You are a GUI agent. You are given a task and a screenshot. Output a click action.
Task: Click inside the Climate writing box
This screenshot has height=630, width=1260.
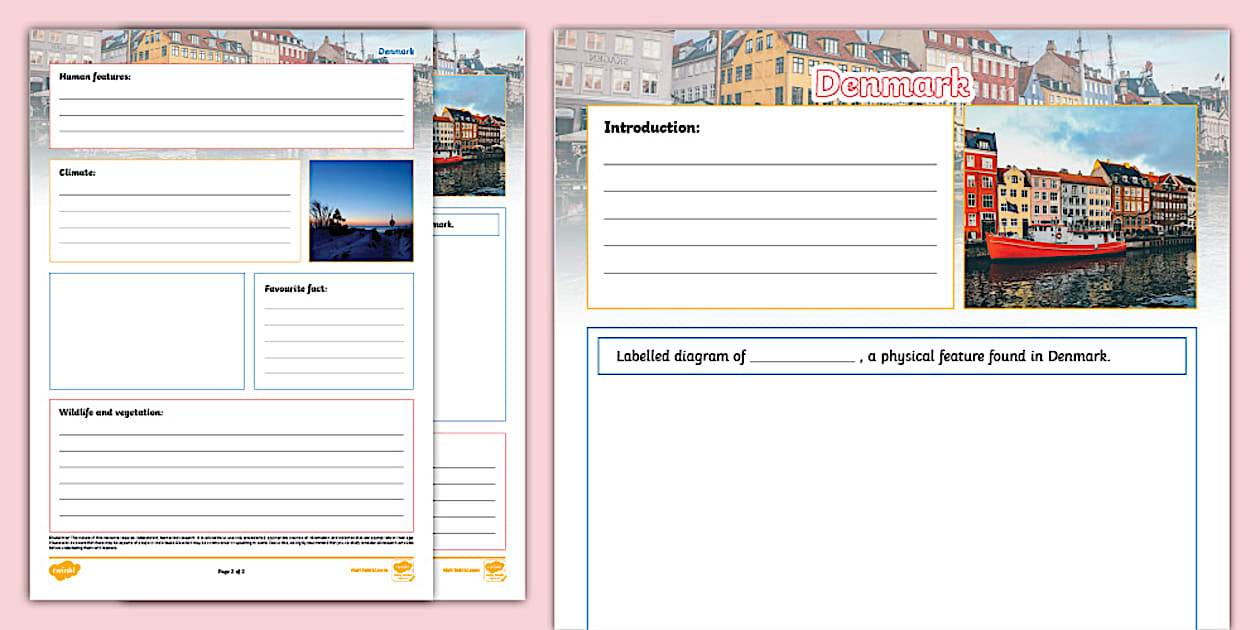coord(174,220)
